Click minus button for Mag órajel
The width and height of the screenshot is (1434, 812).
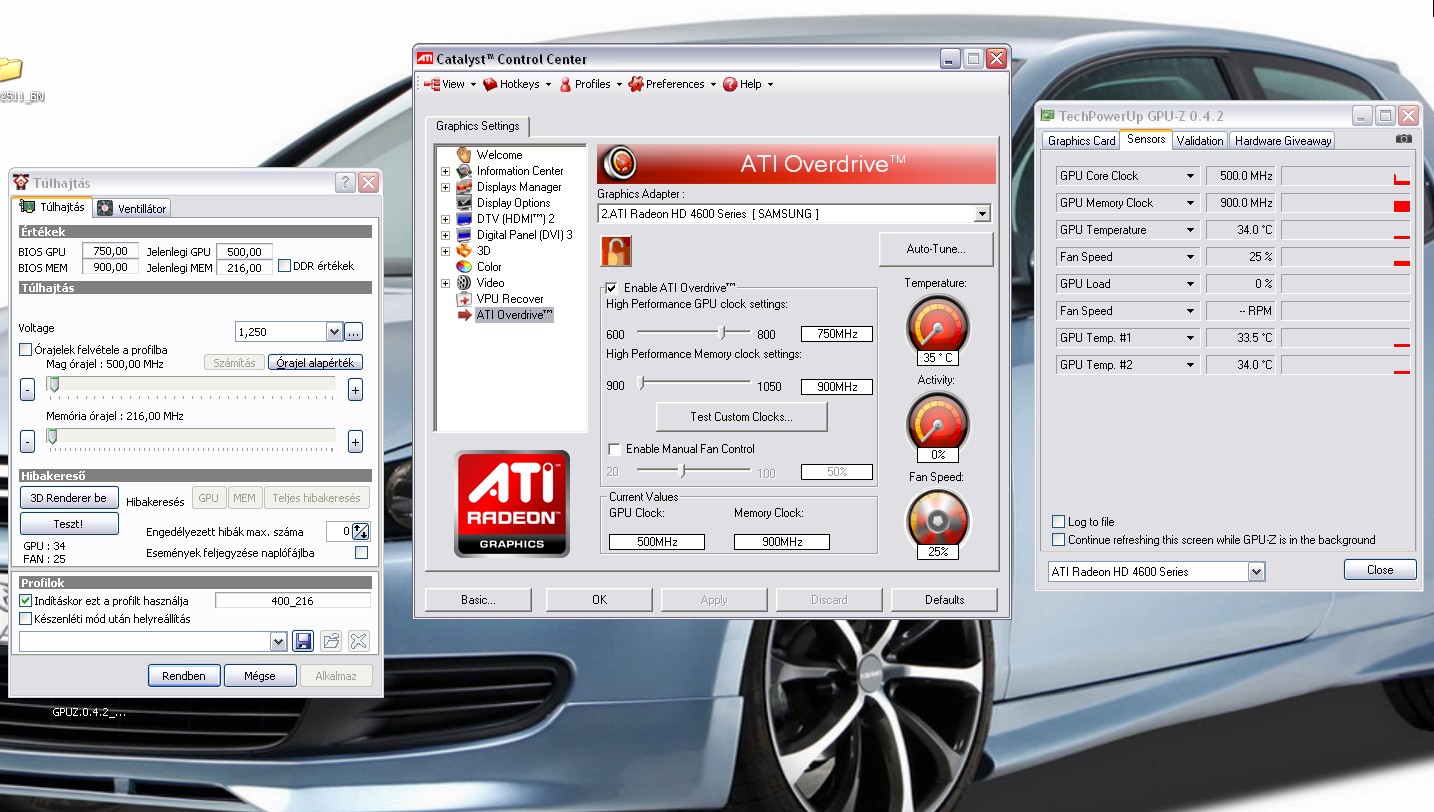[27, 390]
